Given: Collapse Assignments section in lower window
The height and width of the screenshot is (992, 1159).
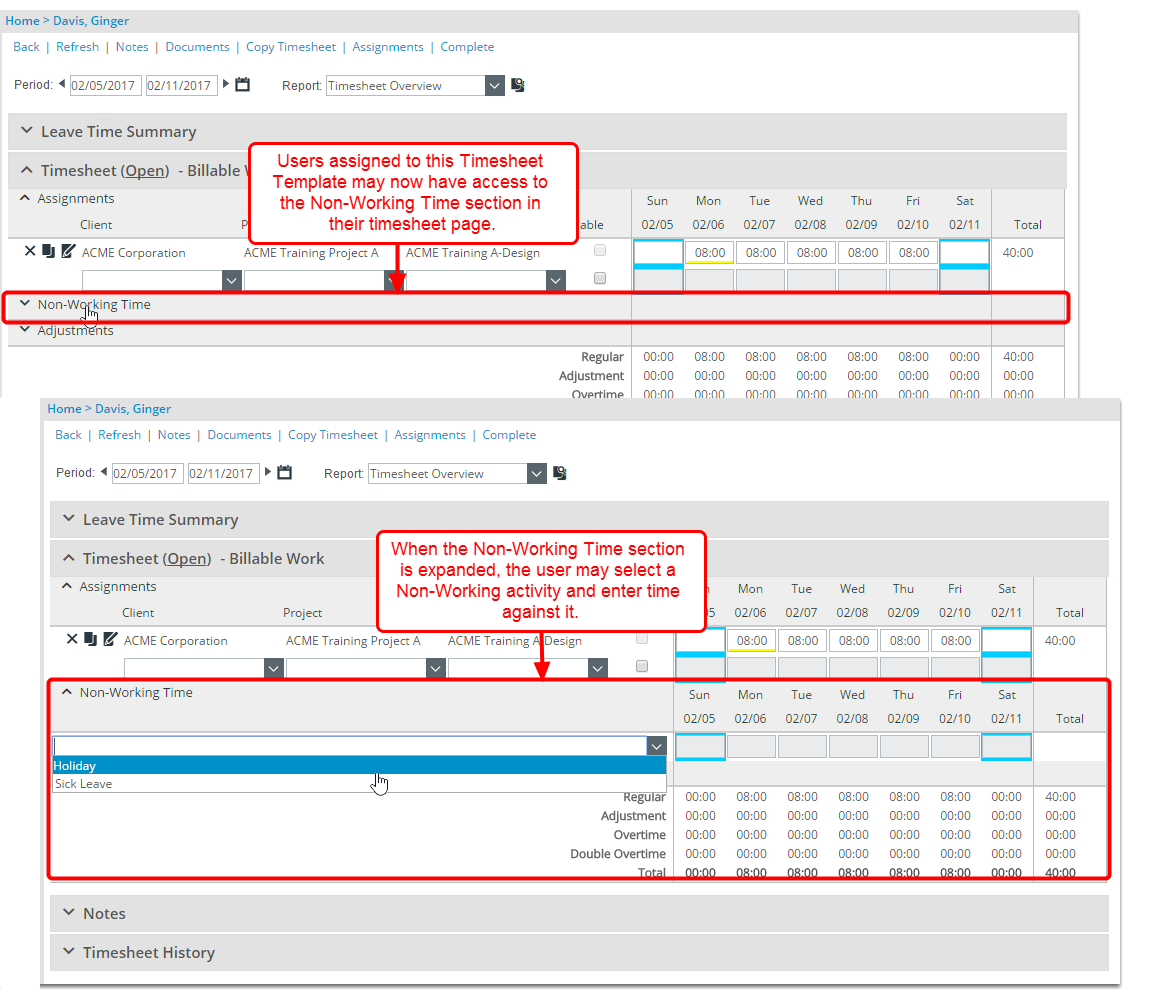Looking at the screenshot, I should coord(67,586).
